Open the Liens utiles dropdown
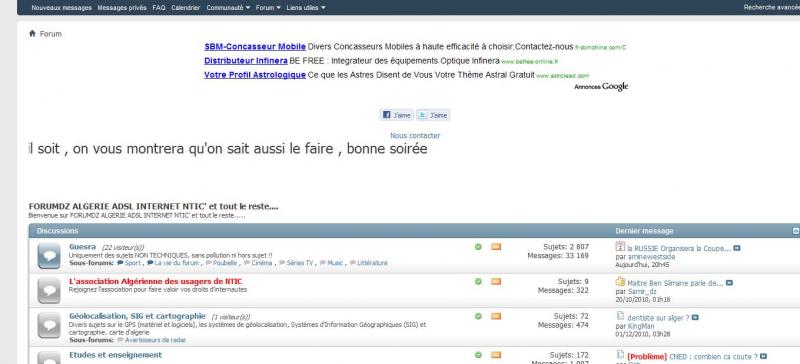Viewport: 800px width, 364px height. (306, 8)
